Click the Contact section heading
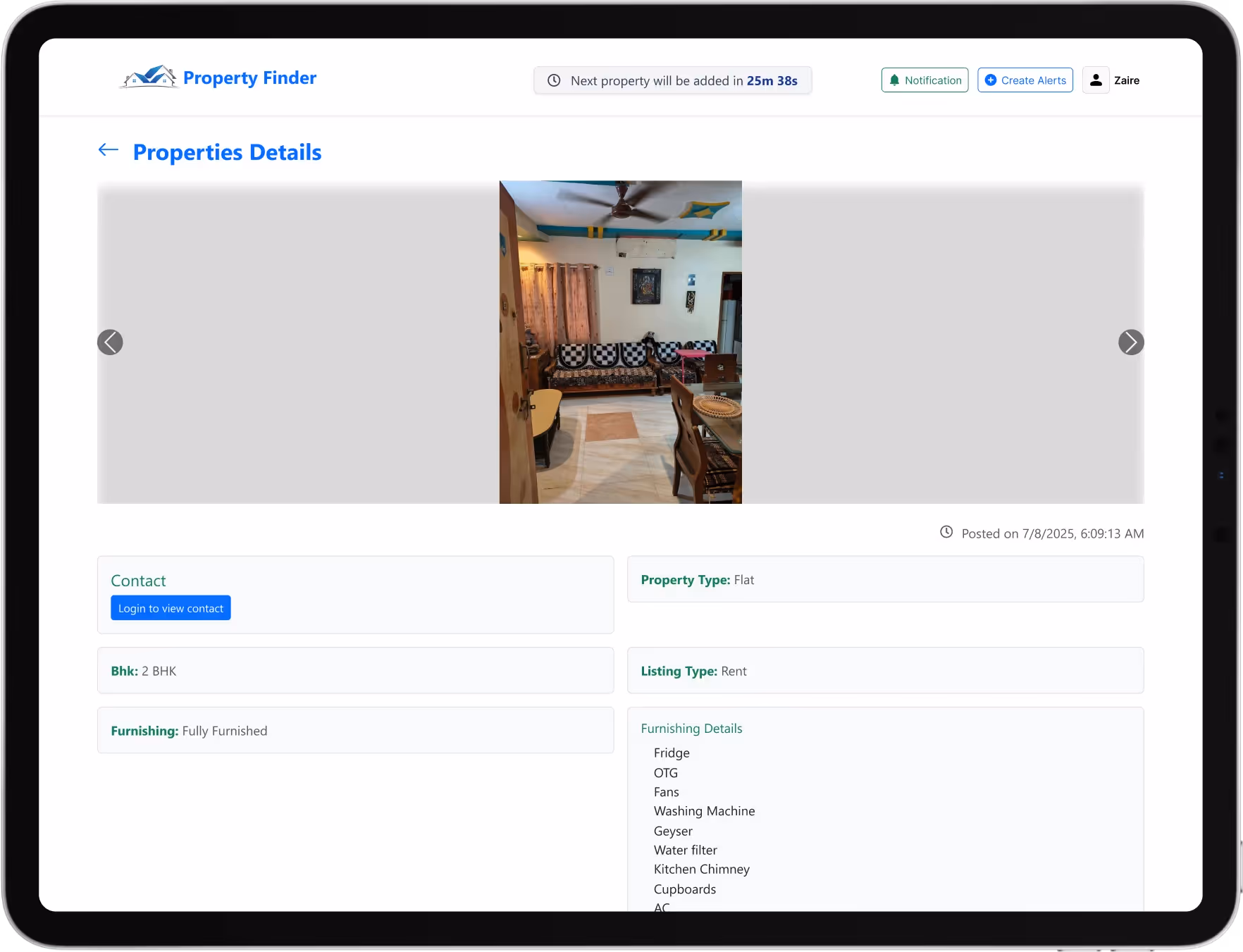 pos(138,581)
